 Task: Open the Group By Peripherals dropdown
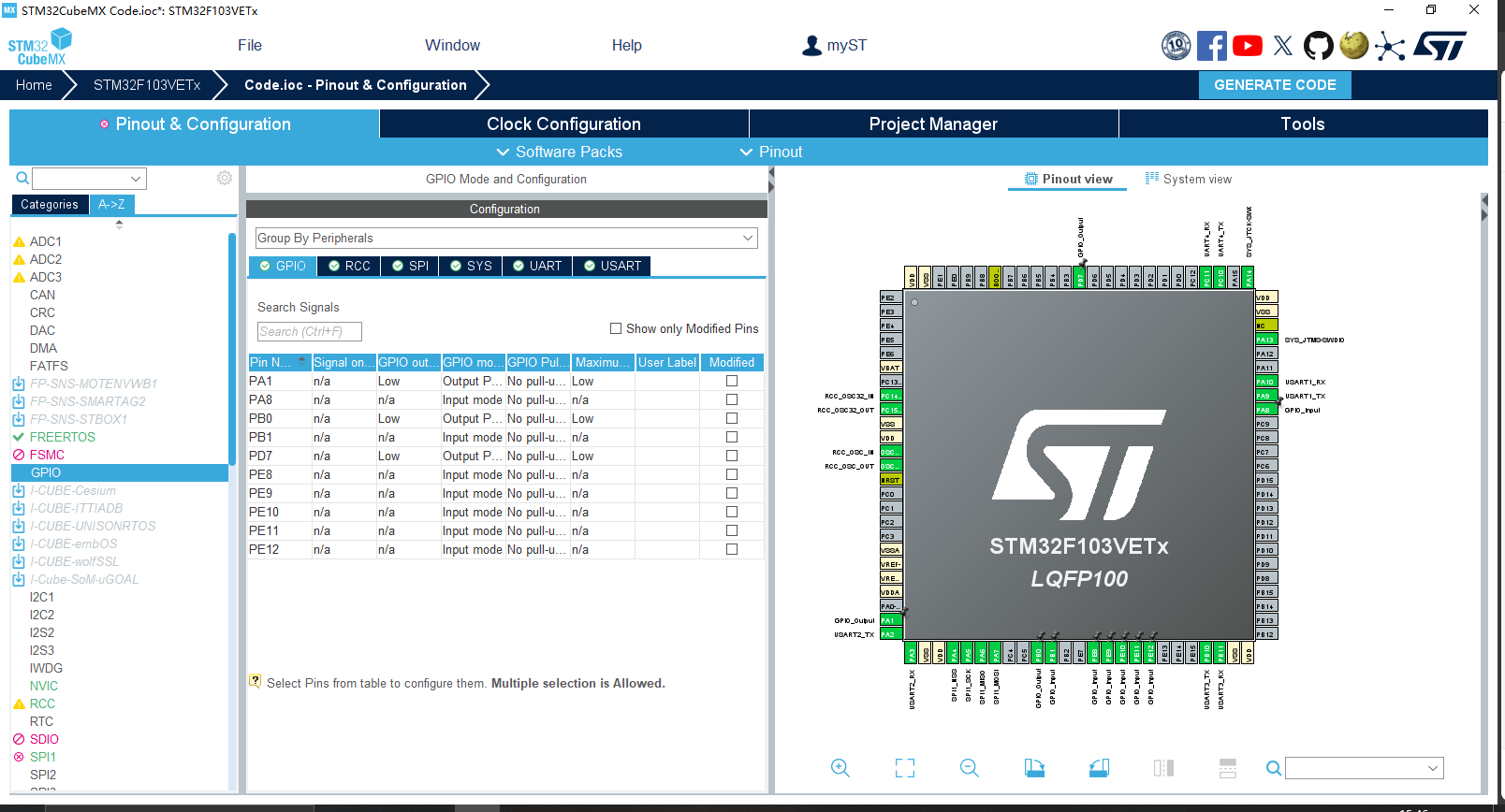(506, 238)
